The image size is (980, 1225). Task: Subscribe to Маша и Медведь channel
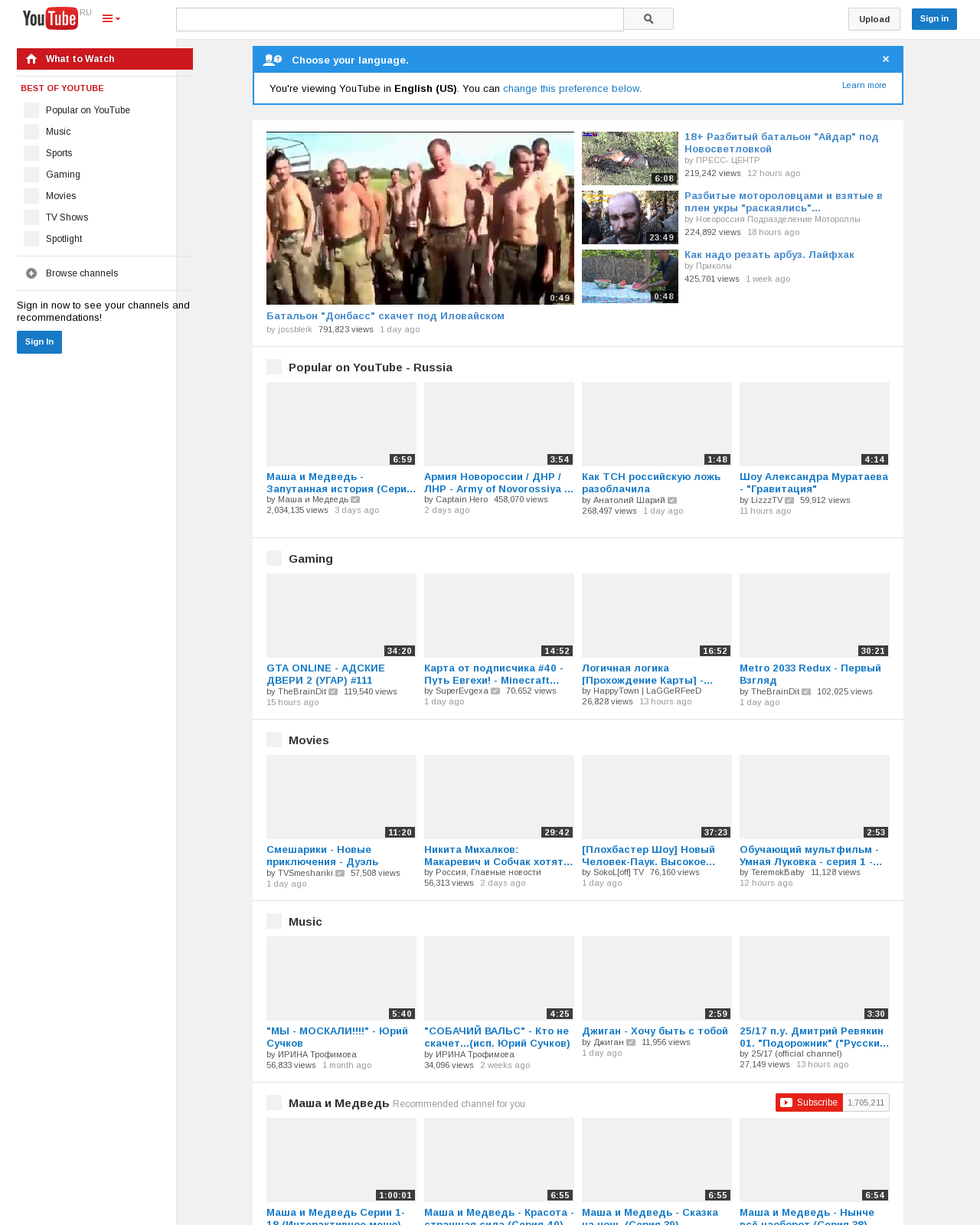click(809, 1102)
